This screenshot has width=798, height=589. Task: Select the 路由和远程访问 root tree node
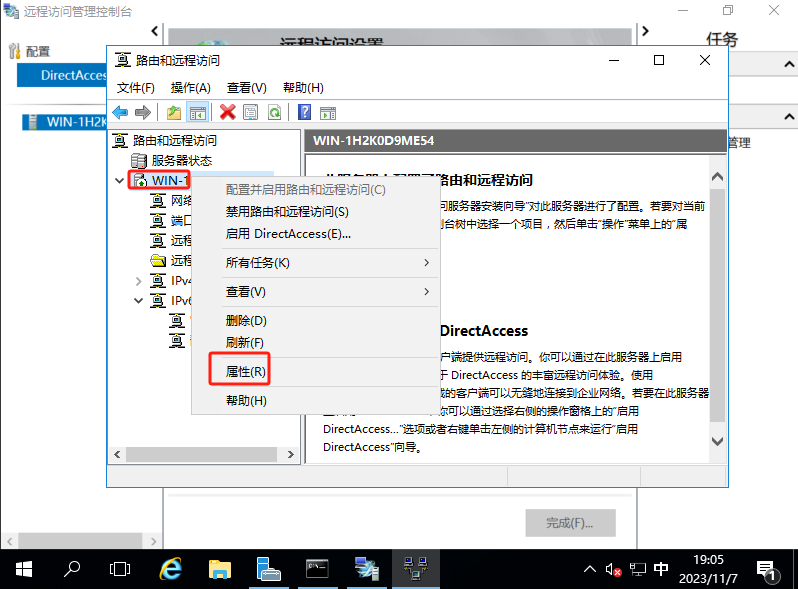coord(165,141)
